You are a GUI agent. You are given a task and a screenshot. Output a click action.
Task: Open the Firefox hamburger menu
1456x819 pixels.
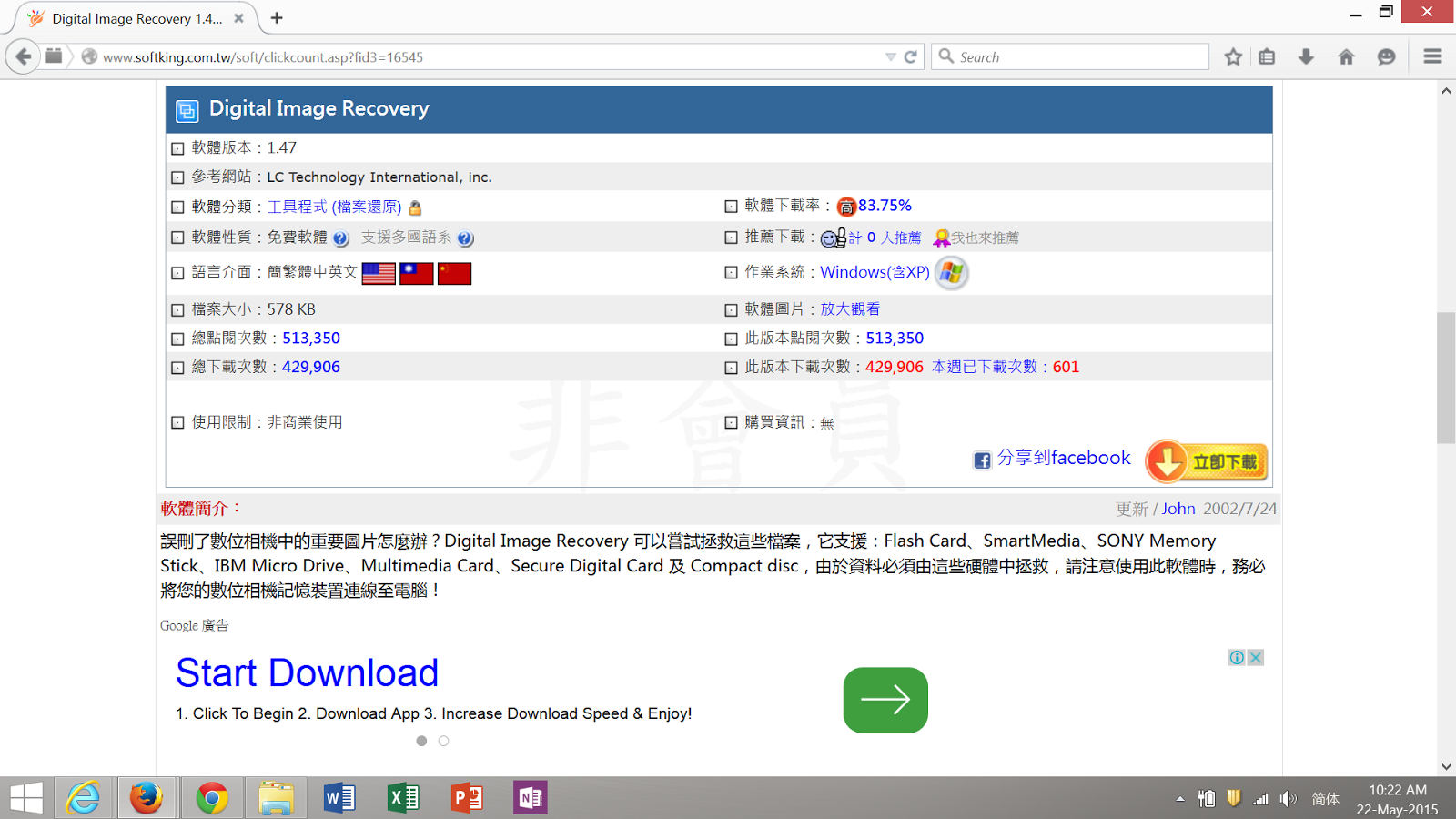(1432, 56)
